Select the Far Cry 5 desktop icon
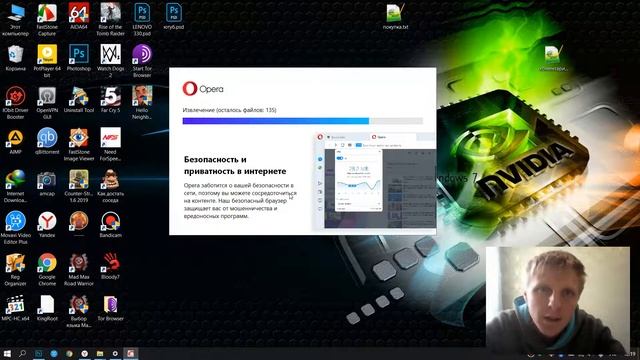Screen dimensions: 640x360 click(110, 100)
